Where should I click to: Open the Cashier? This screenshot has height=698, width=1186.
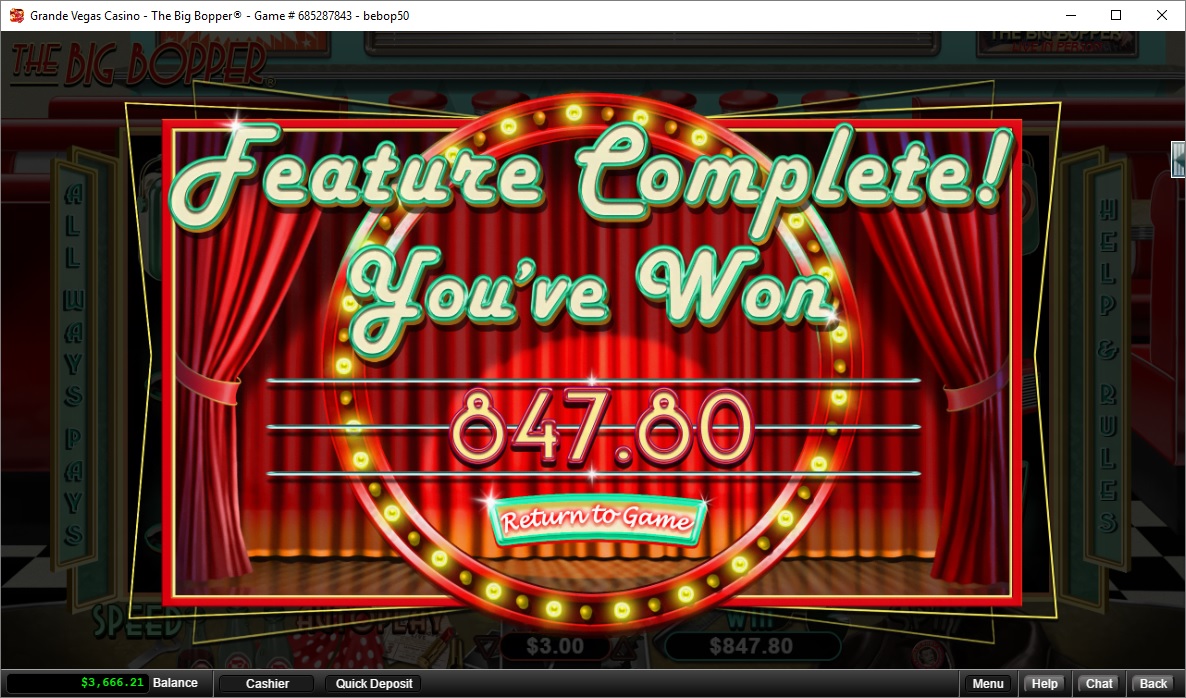pos(267,684)
